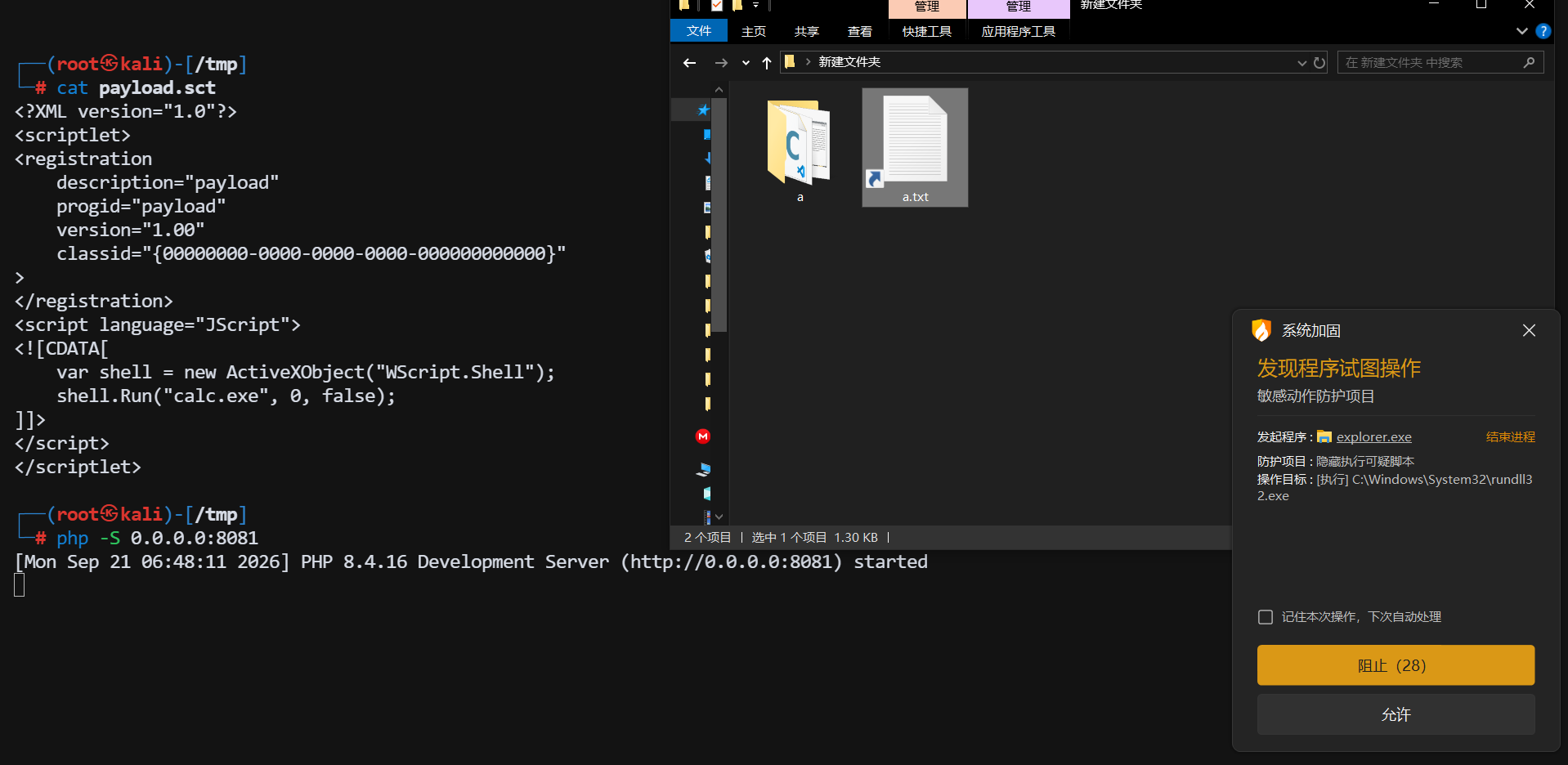Allow the action with the 允许 button
Image resolution: width=1568 pixels, height=765 pixels.
point(1396,714)
